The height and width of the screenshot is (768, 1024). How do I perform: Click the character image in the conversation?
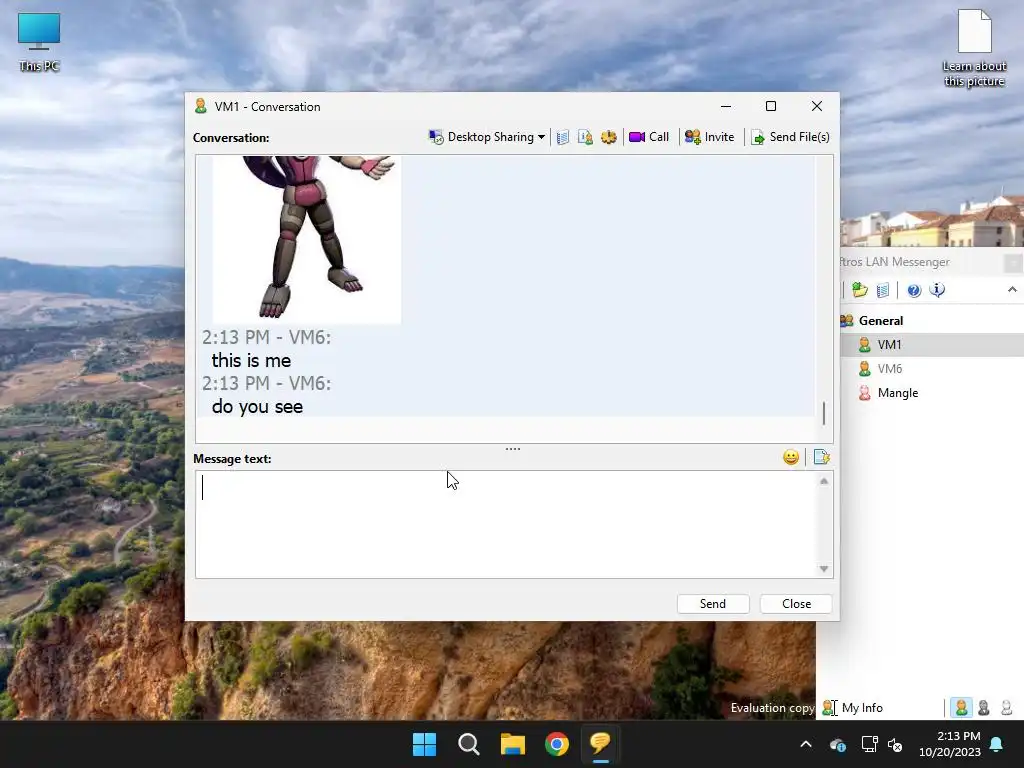(x=307, y=239)
